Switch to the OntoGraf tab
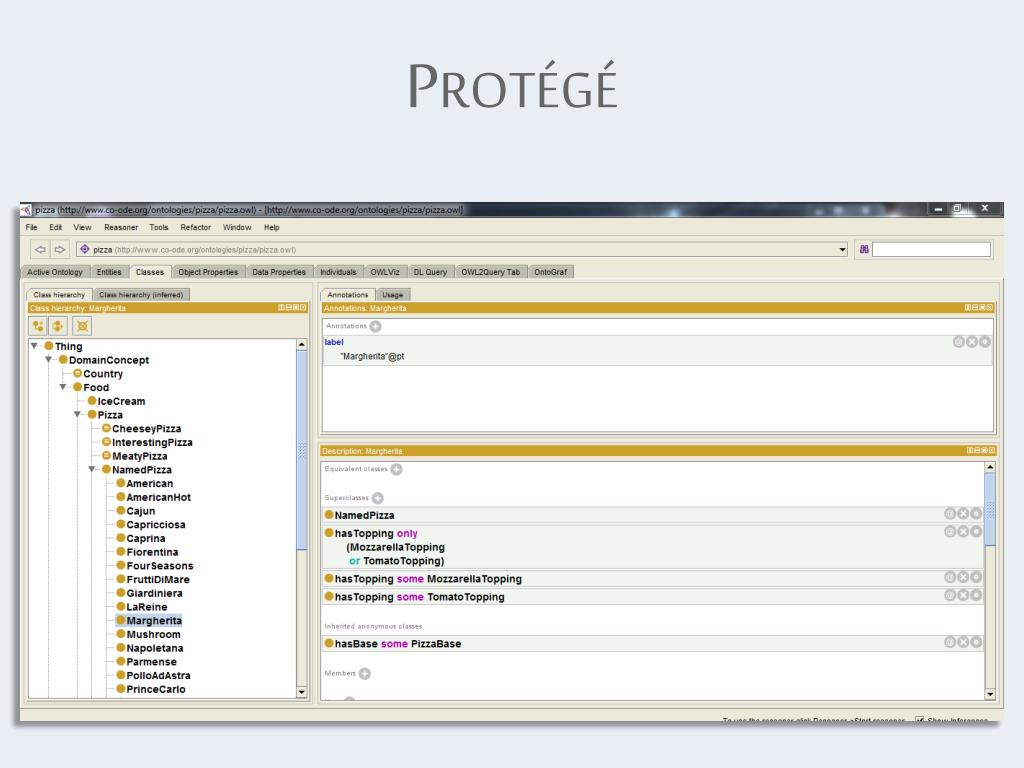1024x768 pixels. coord(551,272)
